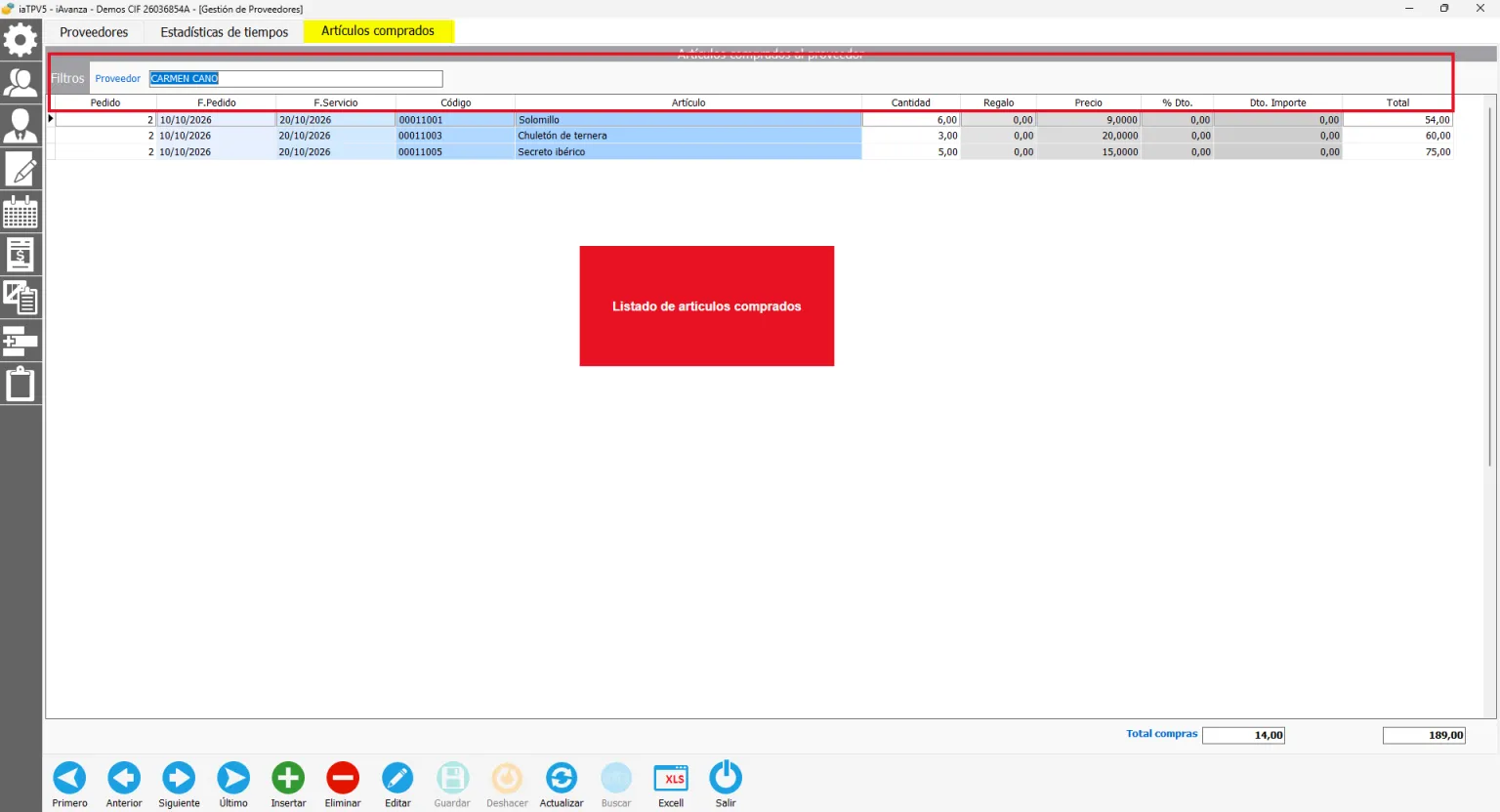The width and height of the screenshot is (1500, 812).
Task: Refresh the list with Actualizar
Action: 562,785
